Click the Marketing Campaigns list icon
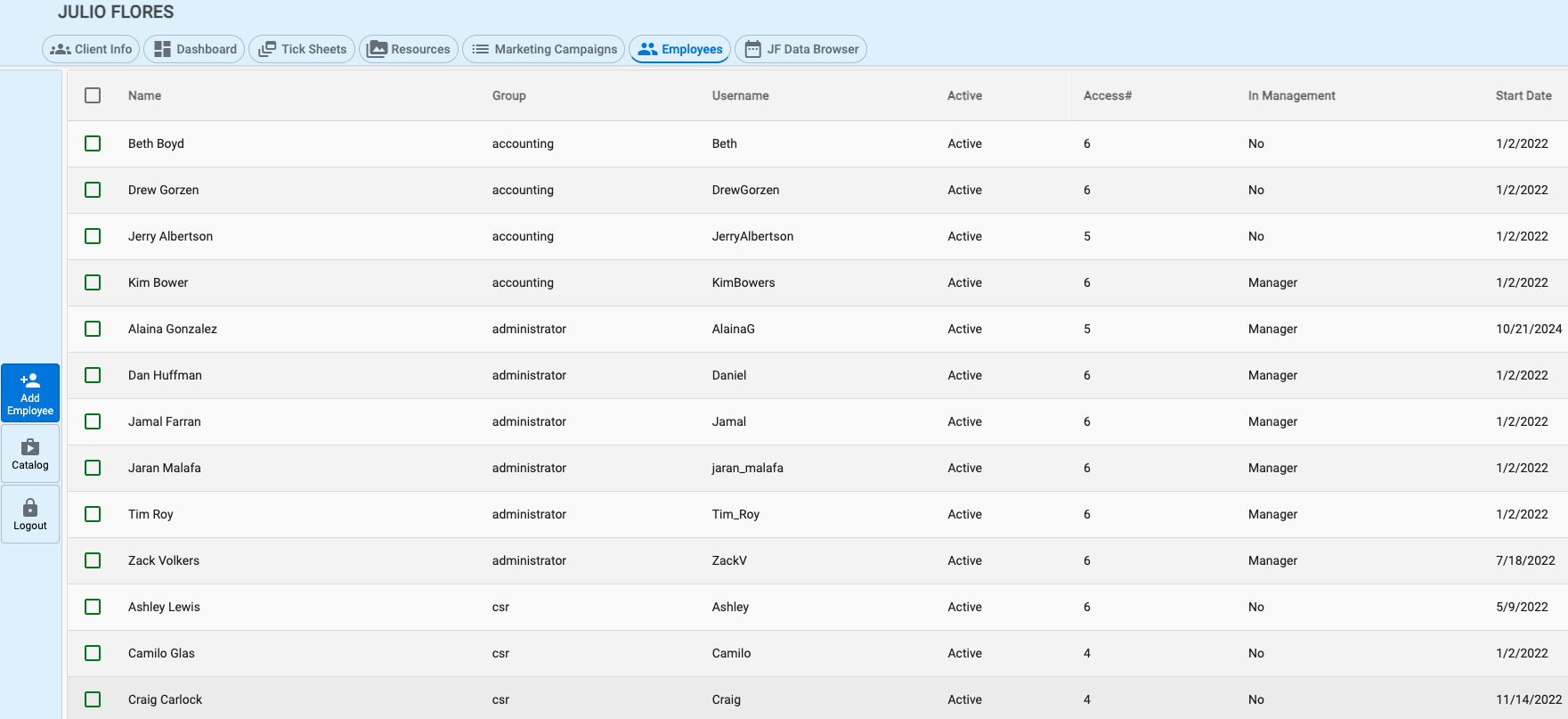 480,49
